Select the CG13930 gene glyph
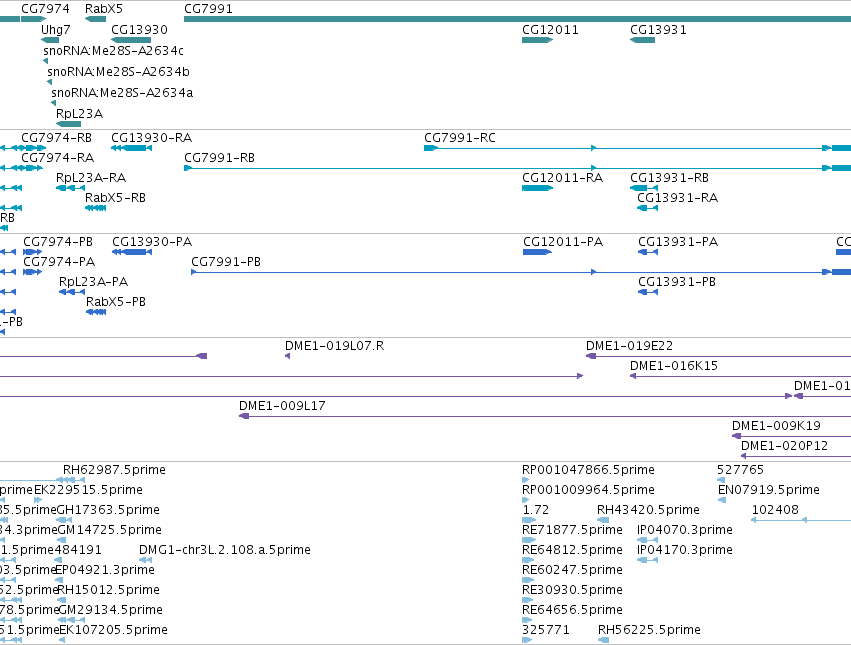The height and width of the screenshot is (645, 851). tap(131, 40)
